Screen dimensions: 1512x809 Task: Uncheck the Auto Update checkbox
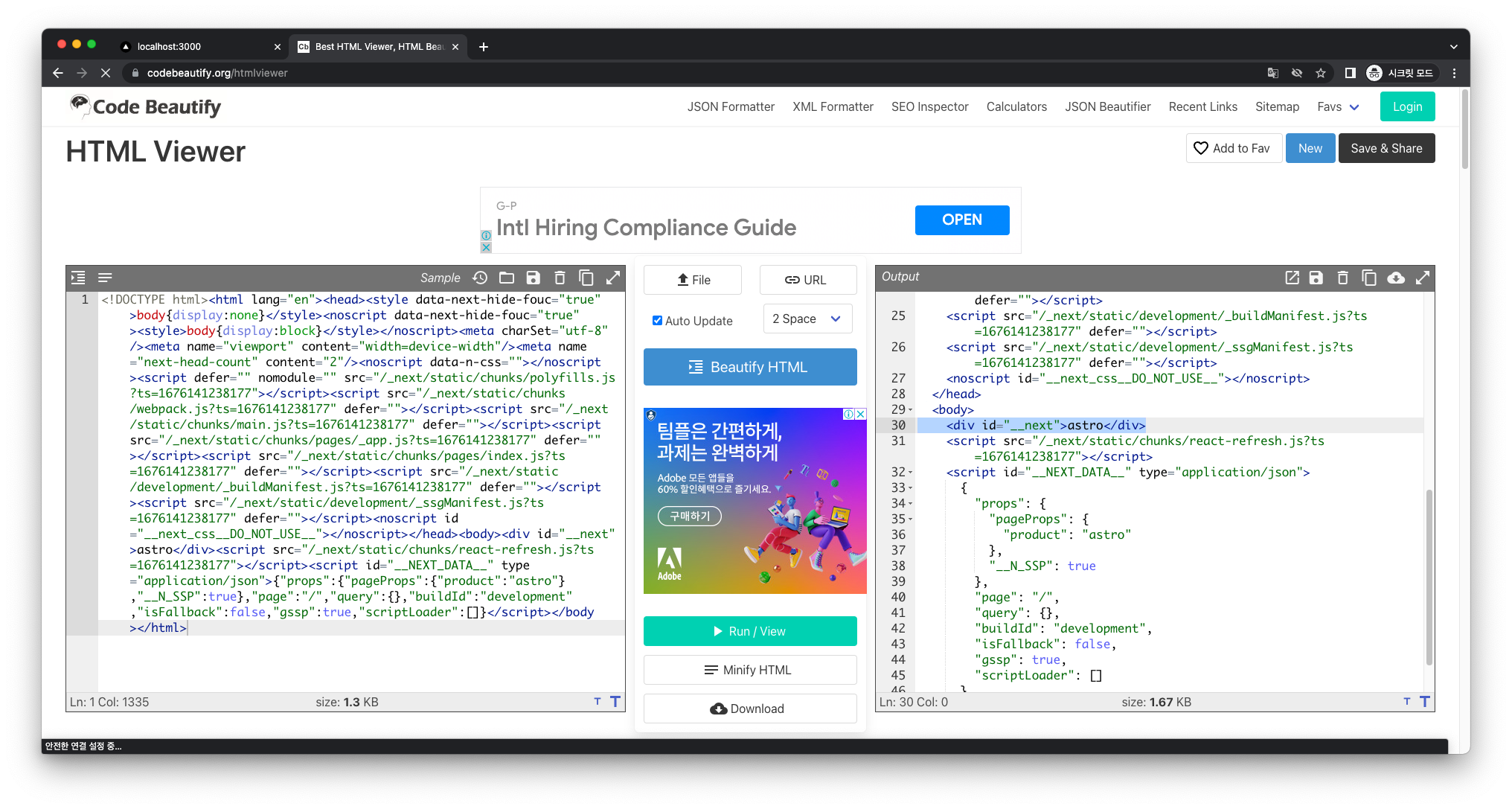point(657,321)
